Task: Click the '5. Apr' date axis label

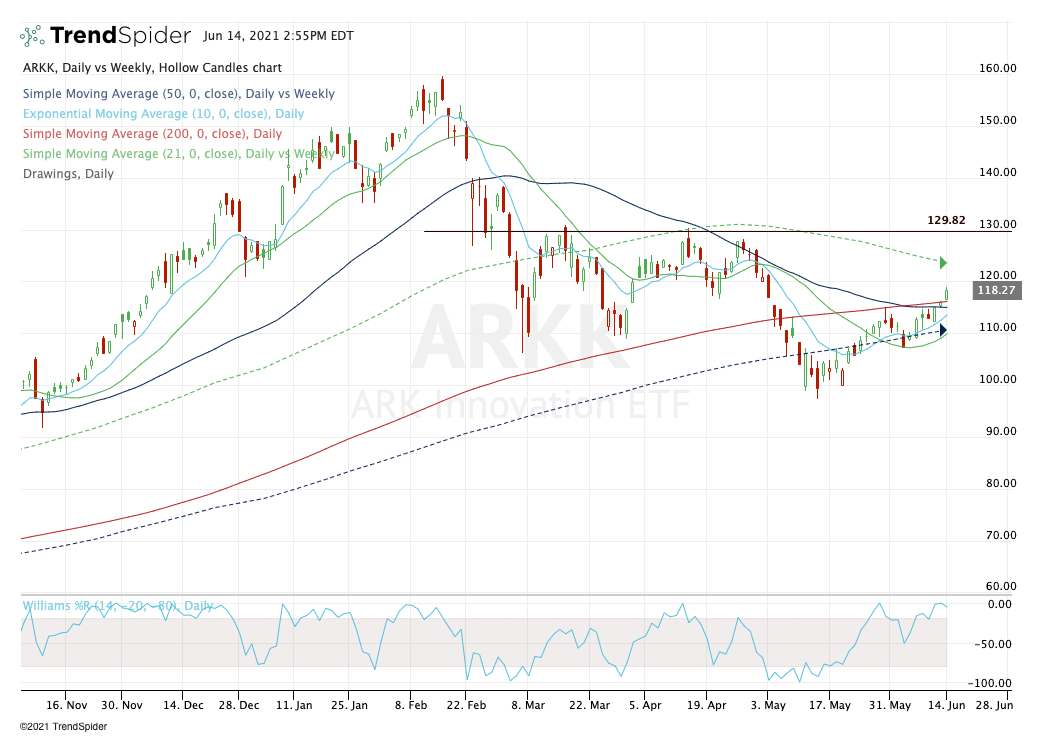Action: [645, 705]
